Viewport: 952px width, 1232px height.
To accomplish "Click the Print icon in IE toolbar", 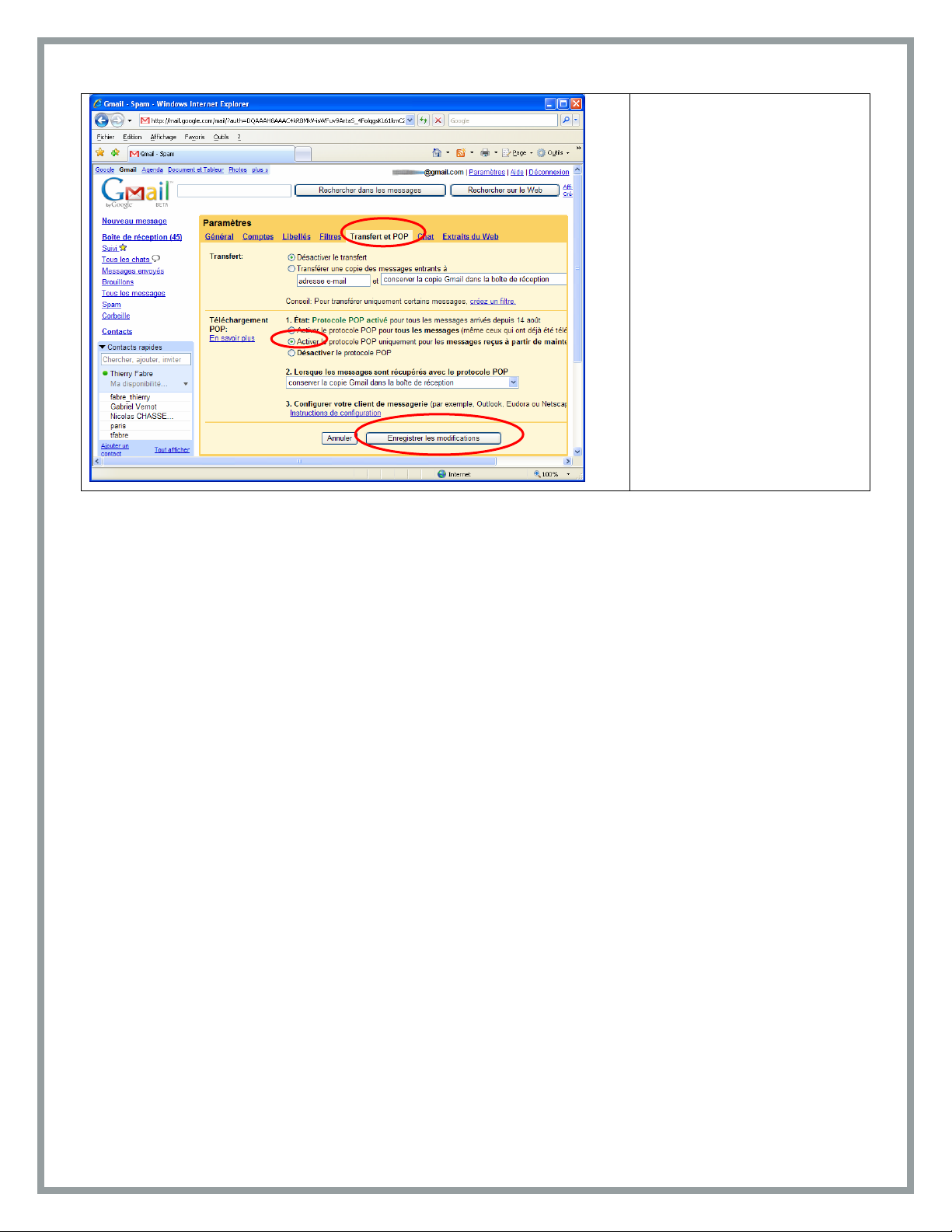I will point(485,152).
